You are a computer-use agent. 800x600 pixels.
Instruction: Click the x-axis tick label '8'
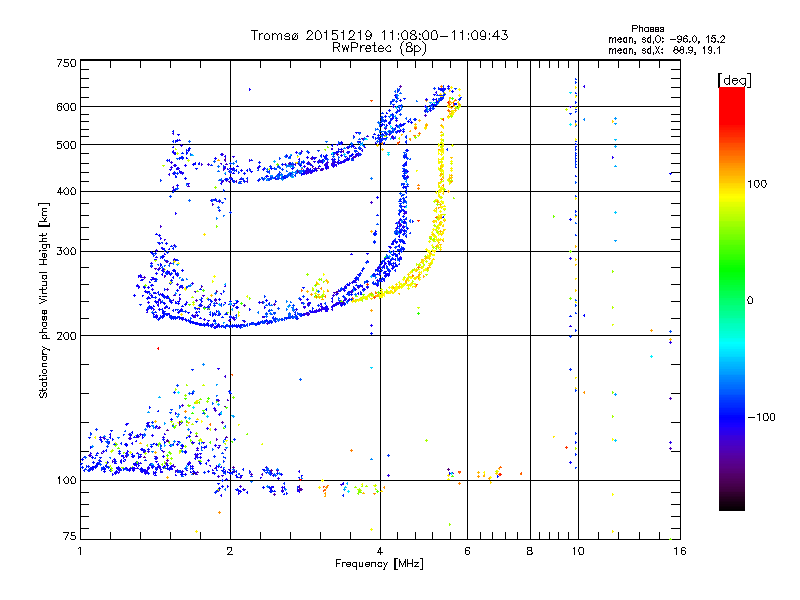point(530,551)
